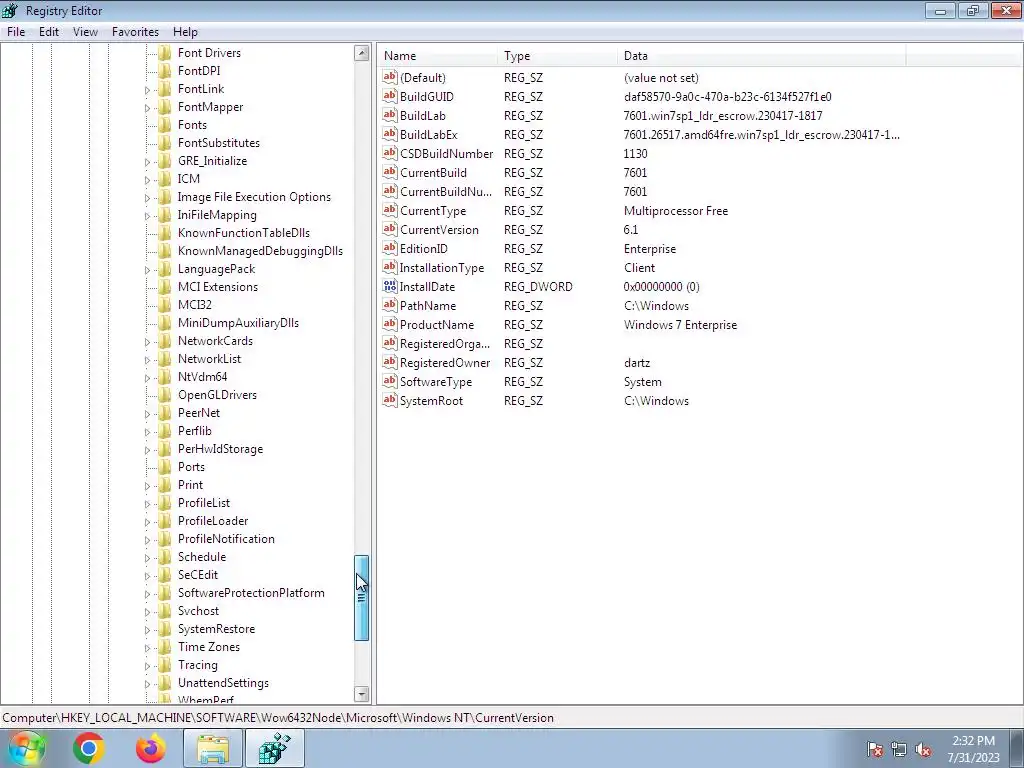Sort values by the Name column header
Screen dimensions: 1024x768
pos(438,56)
